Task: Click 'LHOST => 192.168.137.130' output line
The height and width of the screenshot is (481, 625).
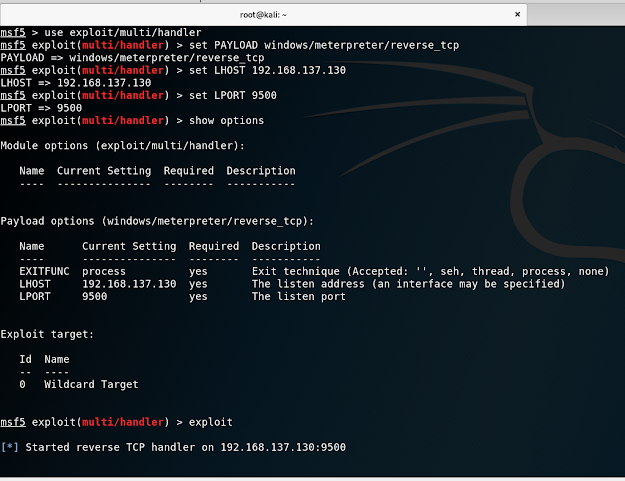Action: 76,83
